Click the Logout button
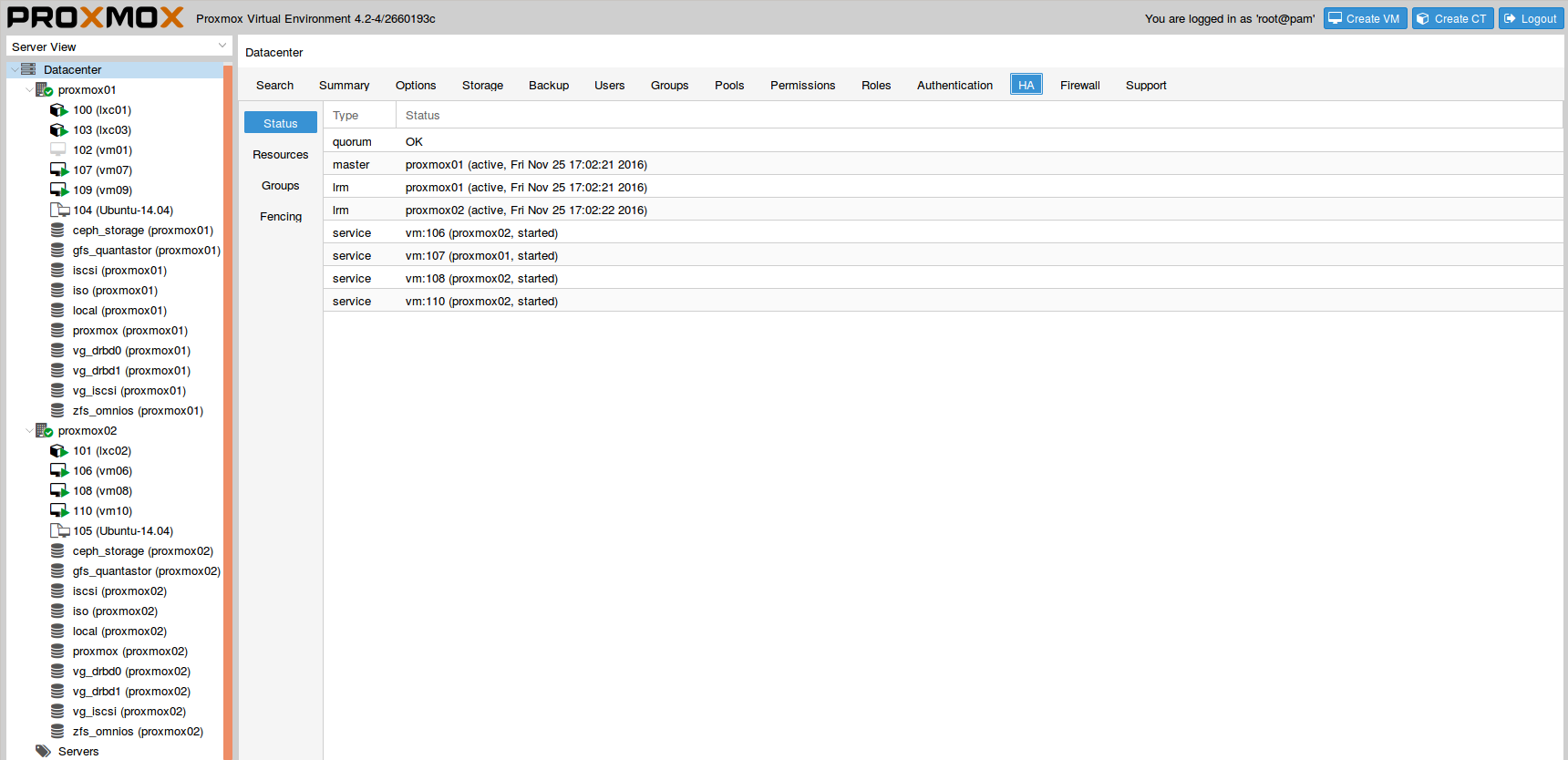This screenshot has width=1568, height=760. pyautogui.click(x=1531, y=19)
